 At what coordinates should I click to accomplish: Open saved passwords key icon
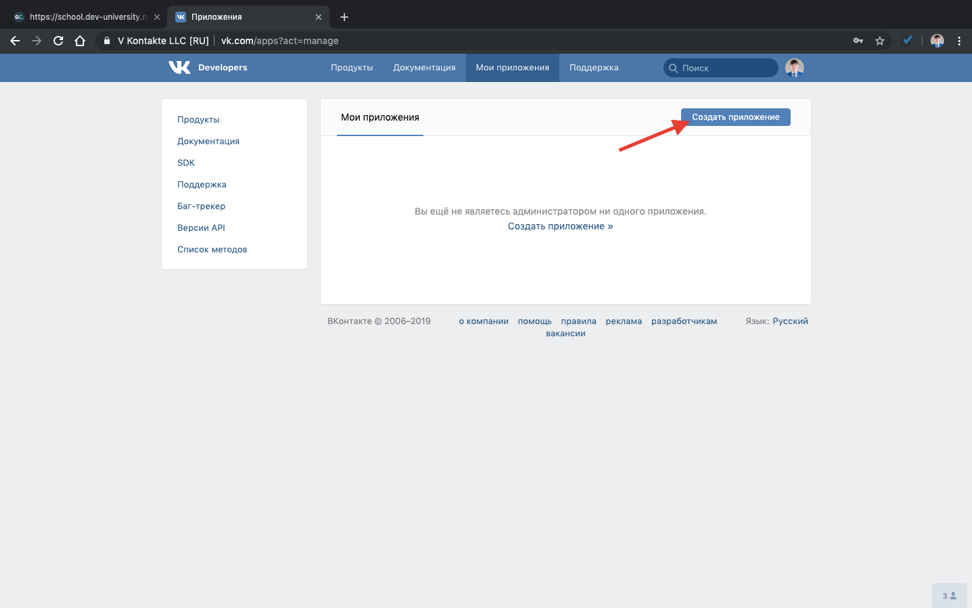pos(858,41)
